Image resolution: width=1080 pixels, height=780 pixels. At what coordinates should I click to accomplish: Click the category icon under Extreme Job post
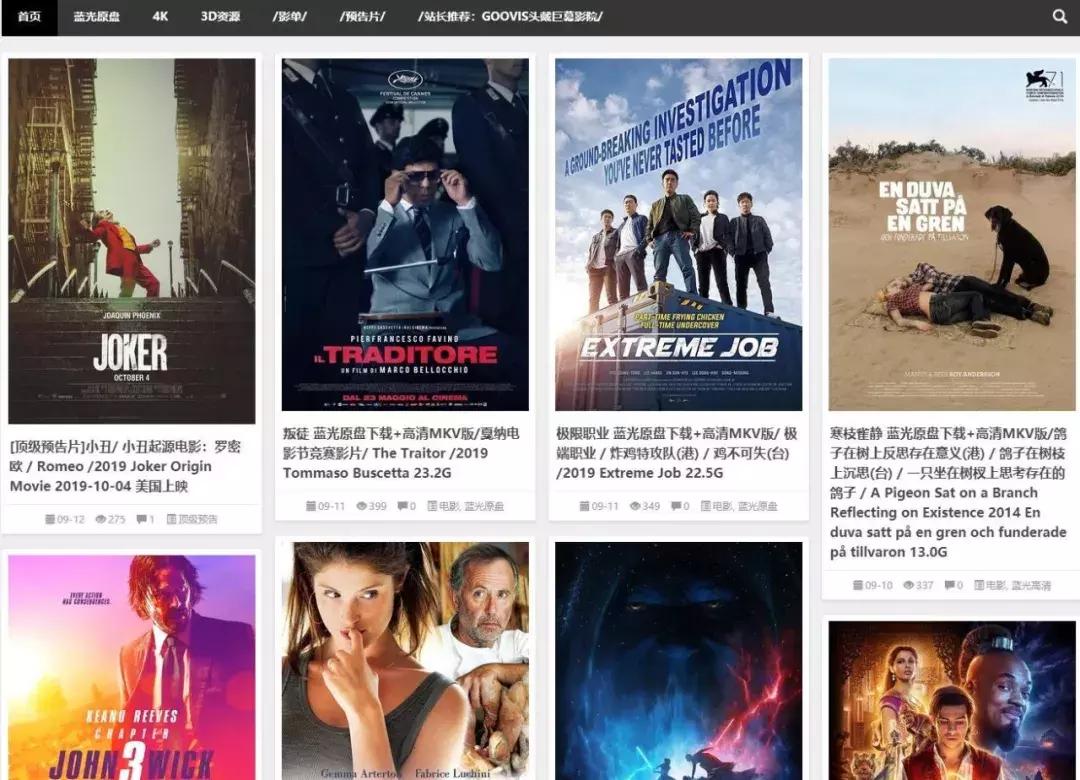[705, 506]
